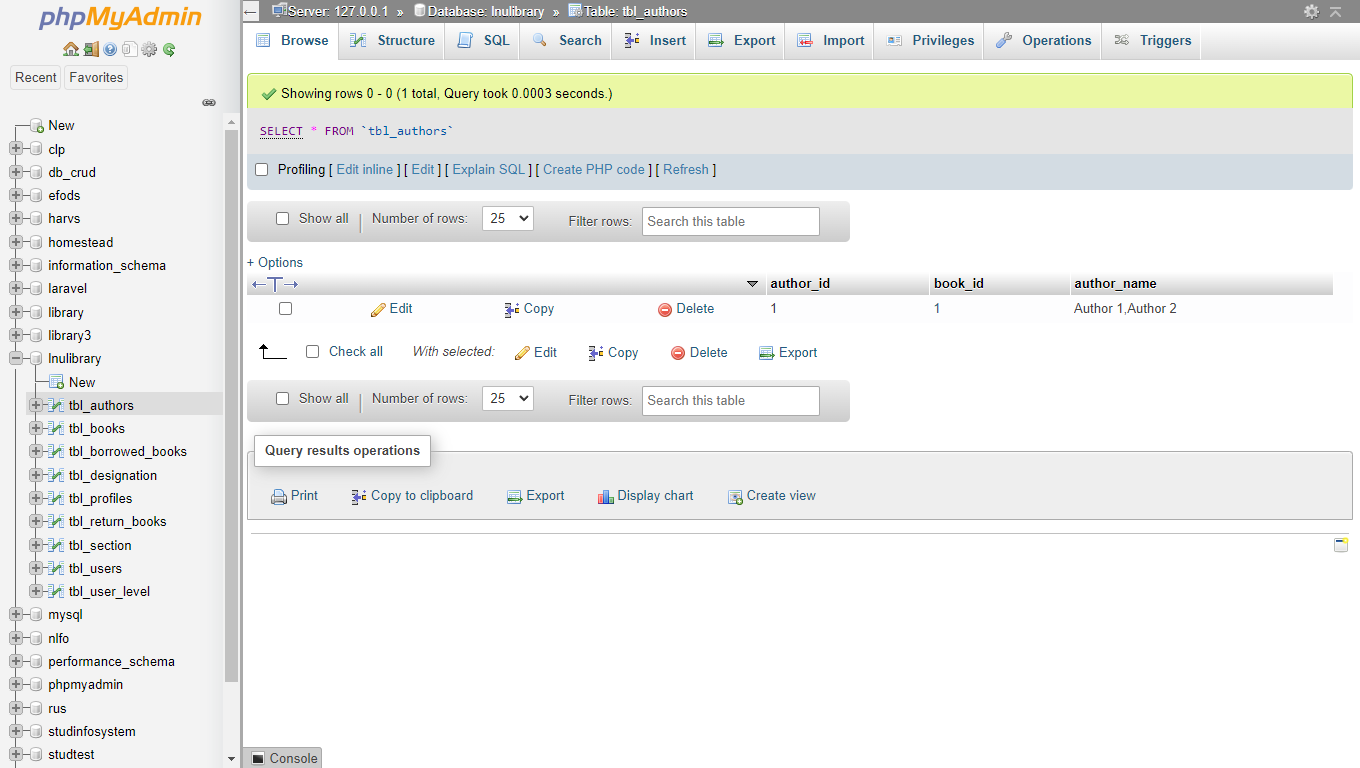Screen dimensions: 1360x768
Task: Sort by author_name column header
Action: [1115, 284]
